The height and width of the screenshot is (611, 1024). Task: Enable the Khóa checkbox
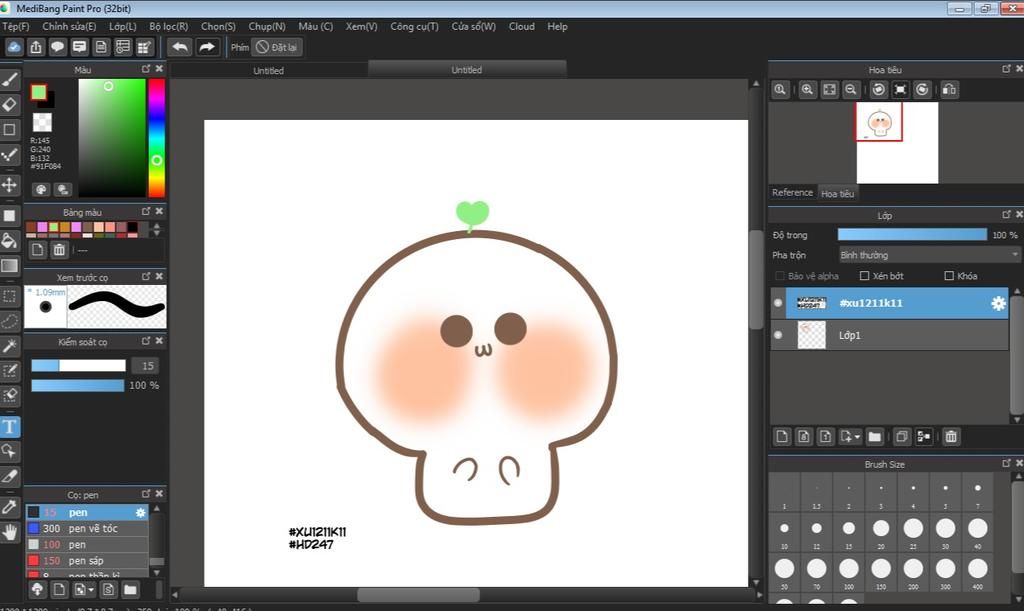[950, 276]
